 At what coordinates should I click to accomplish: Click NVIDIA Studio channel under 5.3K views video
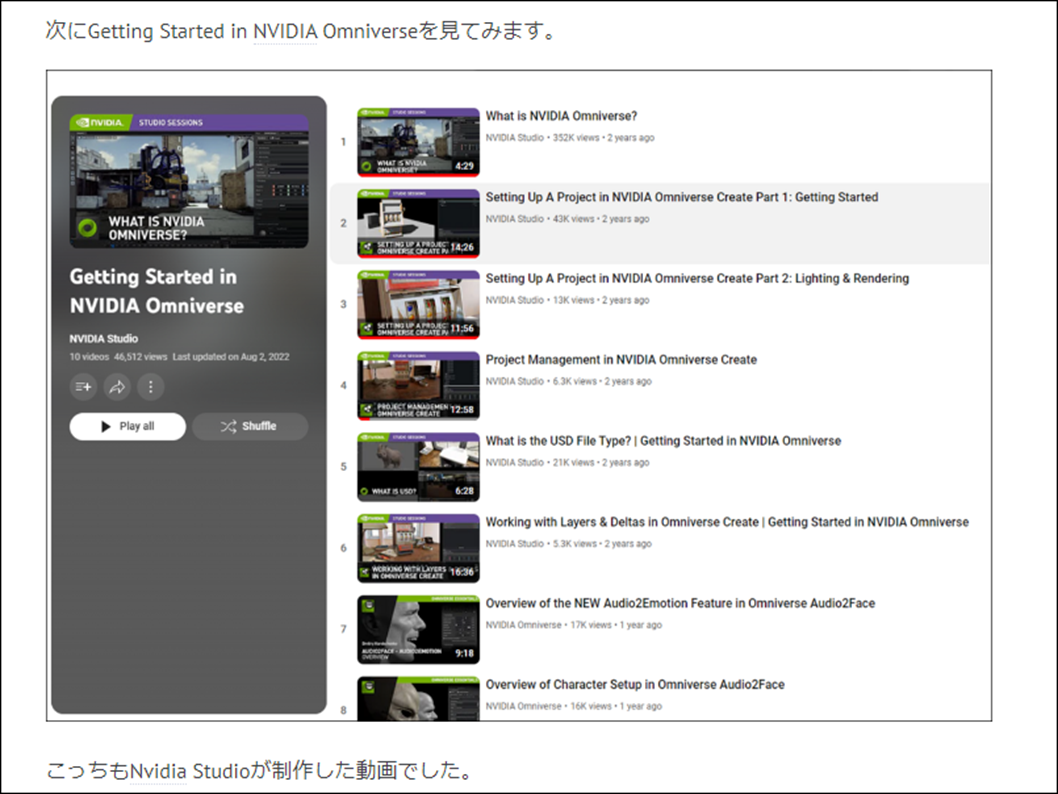[514, 544]
